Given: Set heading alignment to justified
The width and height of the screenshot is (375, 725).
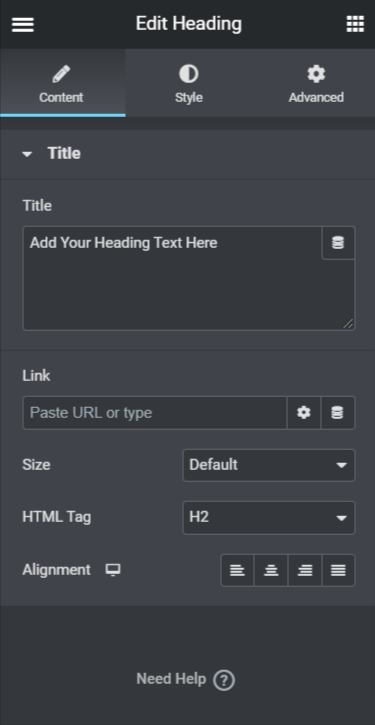Looking at the screenshot, I should [338, 571].
